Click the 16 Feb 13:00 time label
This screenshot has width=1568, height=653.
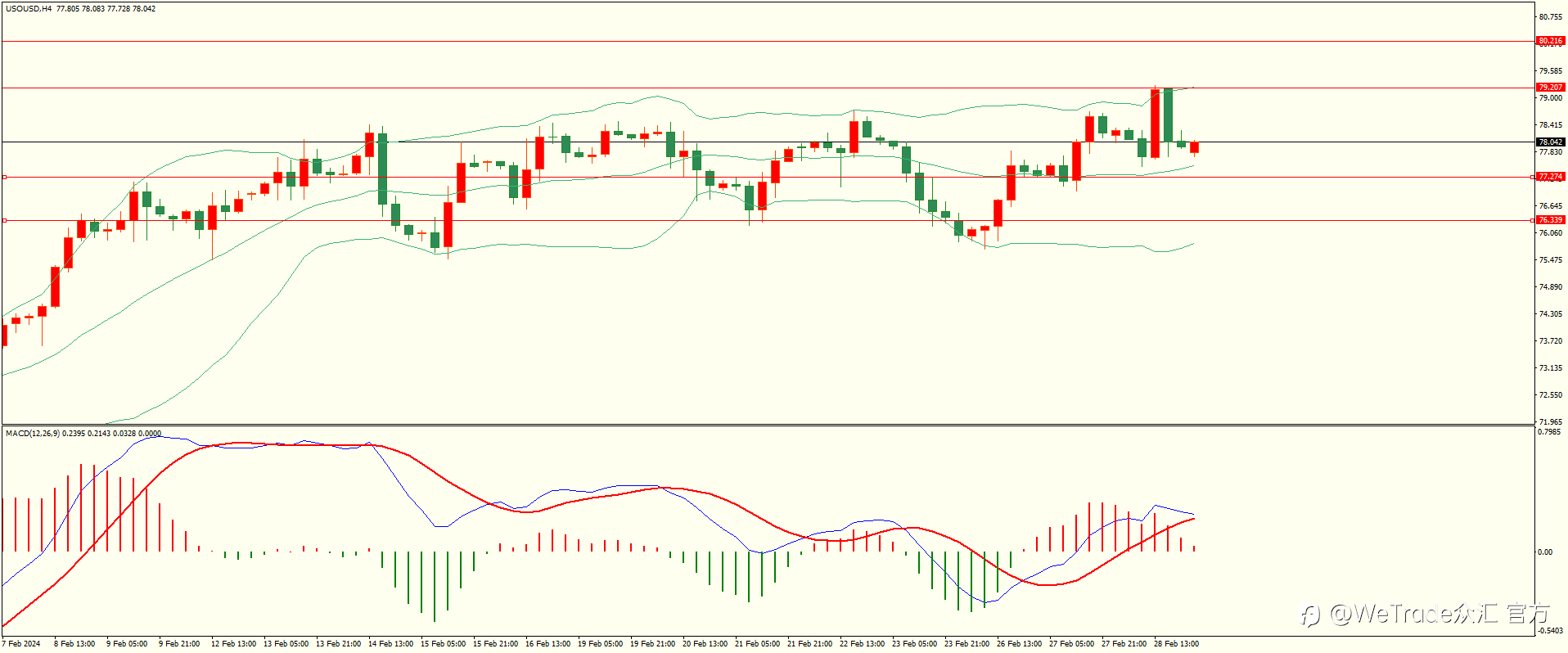[x=547, y=644]
